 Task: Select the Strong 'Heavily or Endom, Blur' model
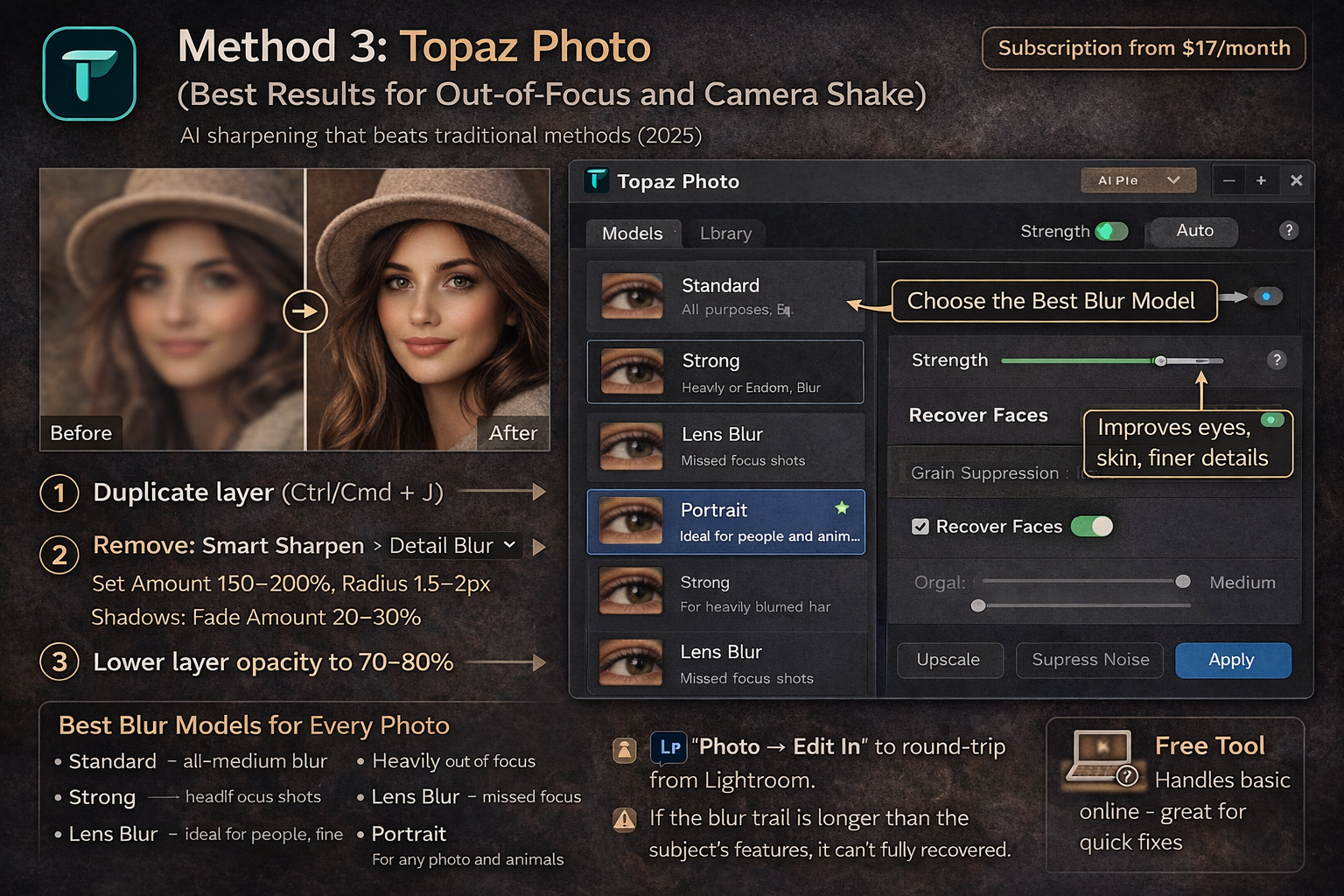[x=725, y=372]
